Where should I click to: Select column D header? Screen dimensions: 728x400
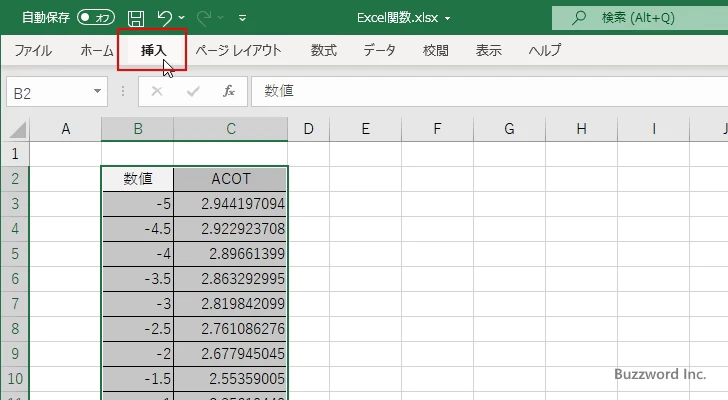(308, 129)
